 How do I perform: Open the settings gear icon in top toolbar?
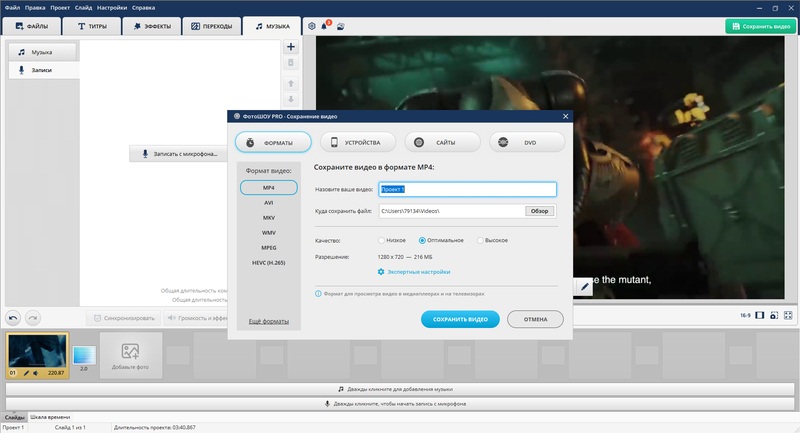pos(312,26)
